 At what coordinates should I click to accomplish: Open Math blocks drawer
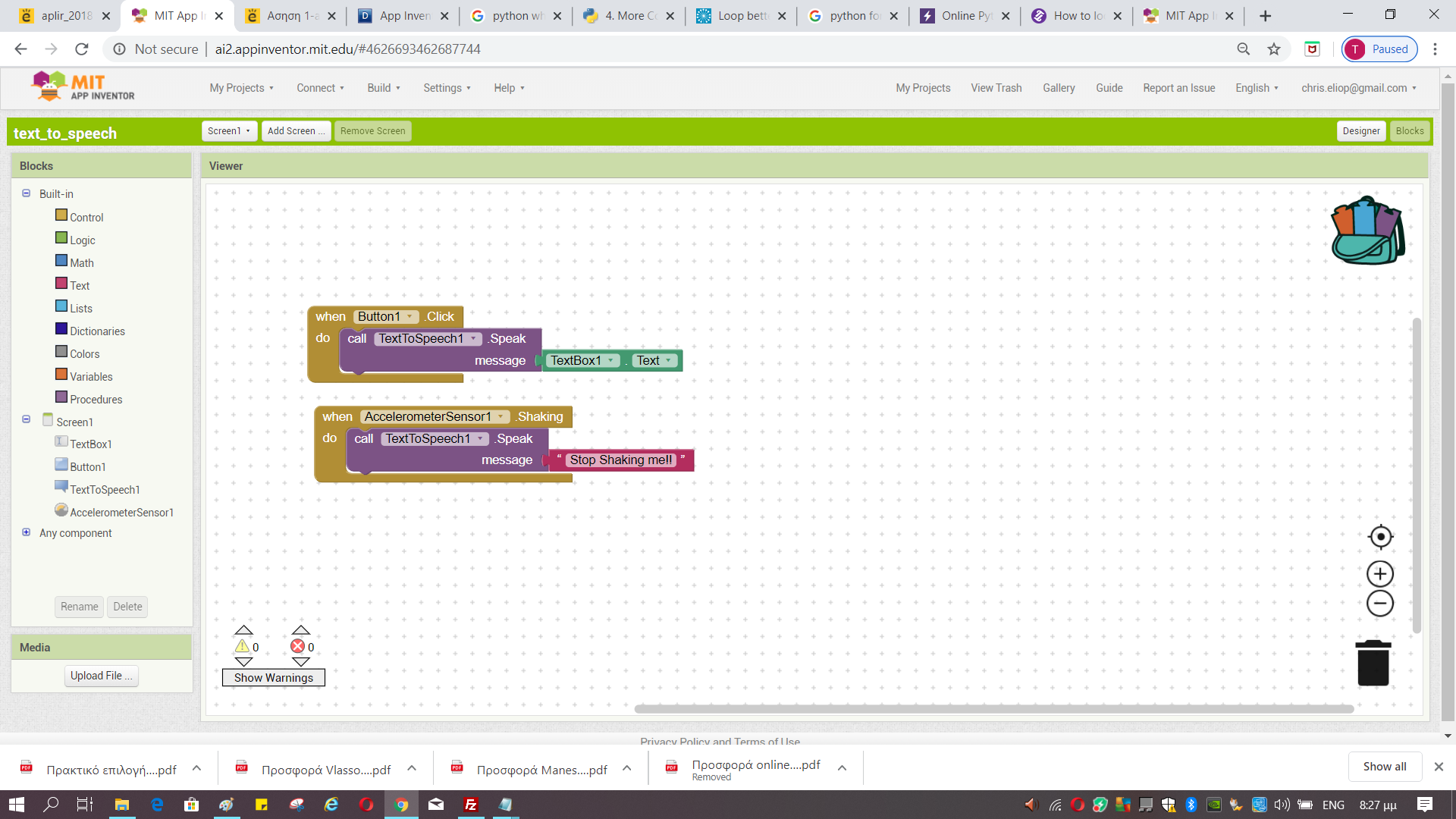pos(82,262)
